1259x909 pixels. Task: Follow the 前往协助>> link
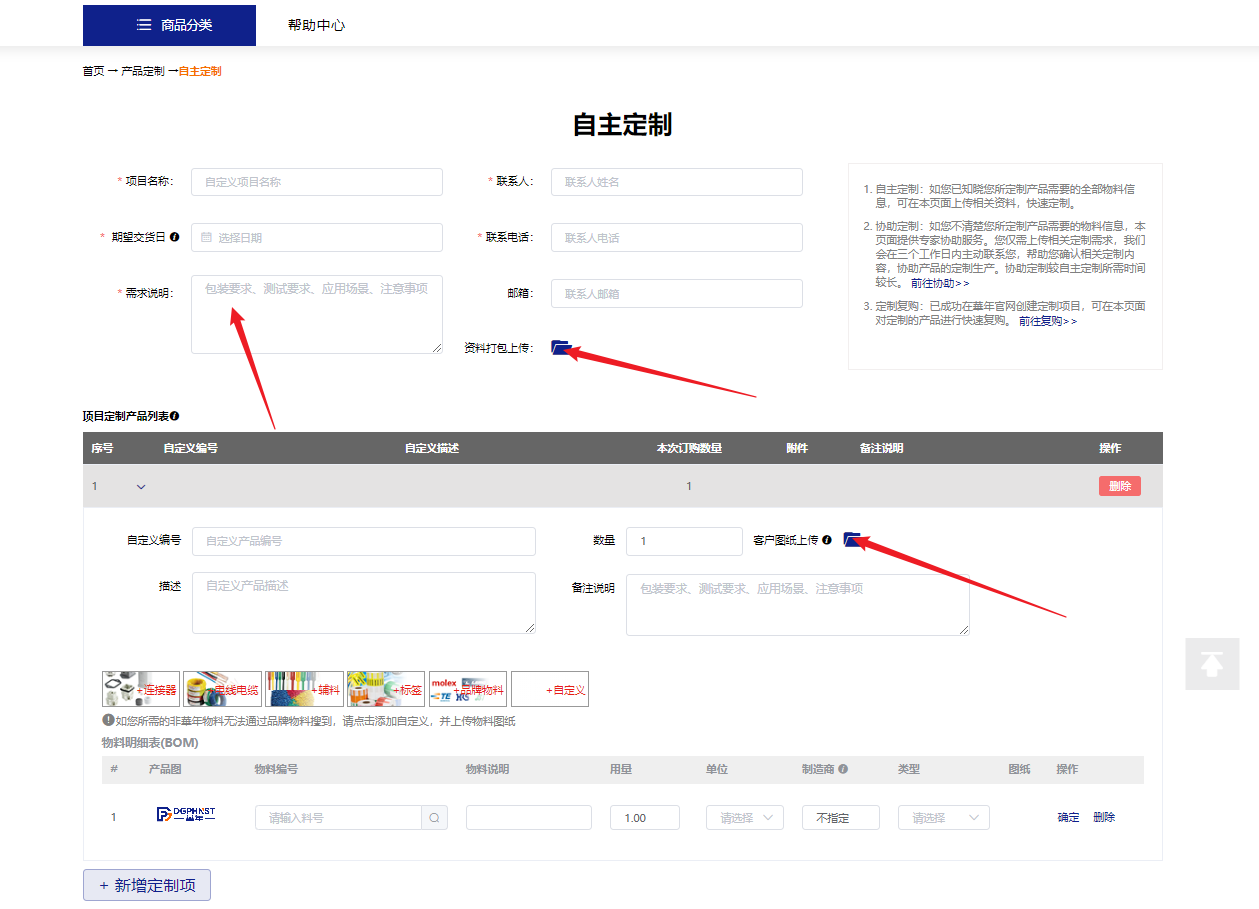(940, 283)
